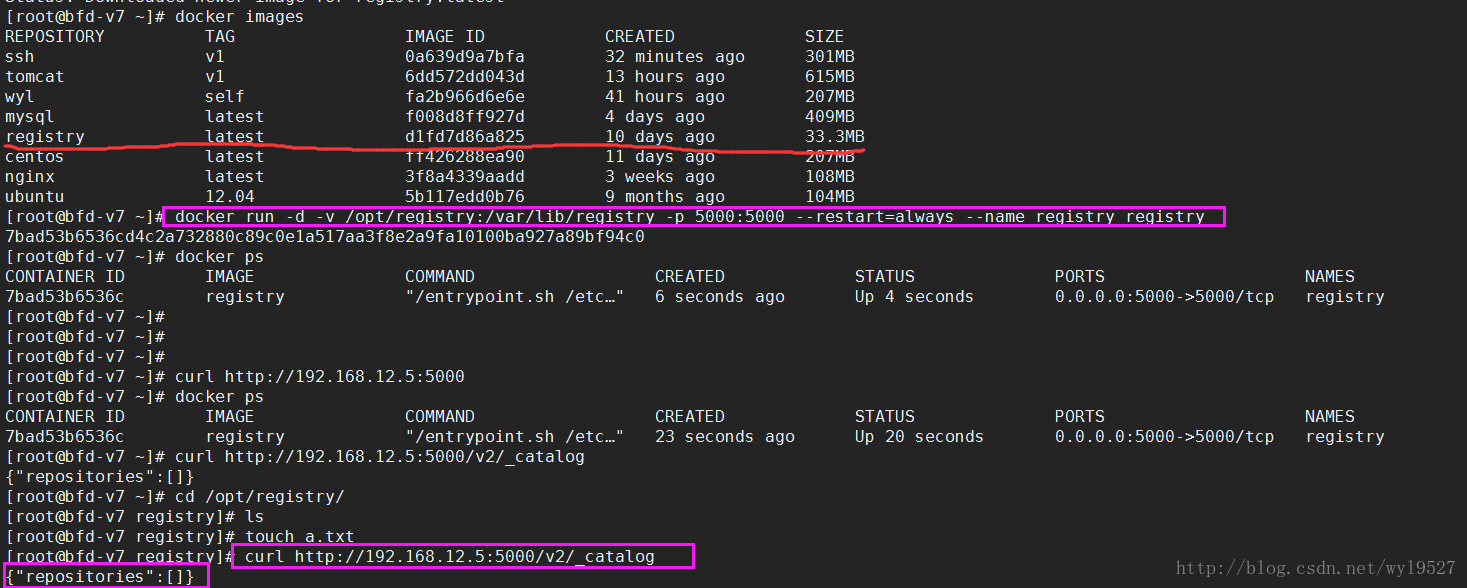1467x588 pixels.
Task: Click image ID fa2b966d6e6e
Action: point(465,96)
